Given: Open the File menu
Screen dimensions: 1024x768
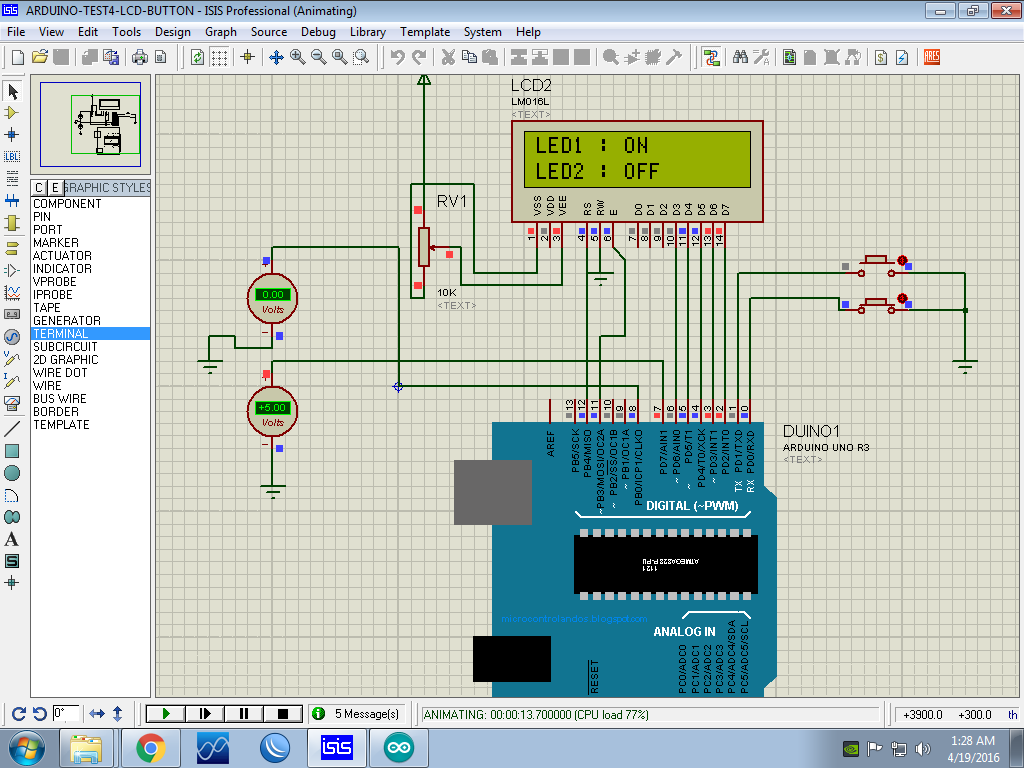Looking at the screenshot, I should [x=16, y=32].
